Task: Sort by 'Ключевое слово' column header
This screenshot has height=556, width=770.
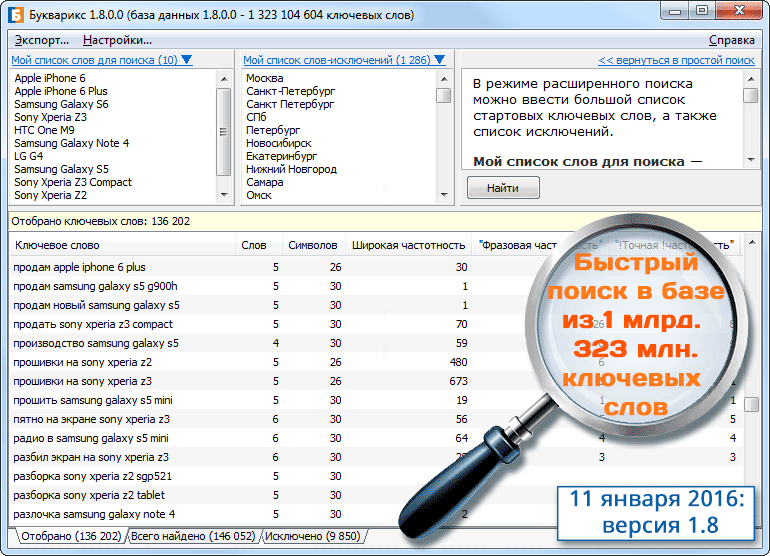Action: tap(122, 245)
